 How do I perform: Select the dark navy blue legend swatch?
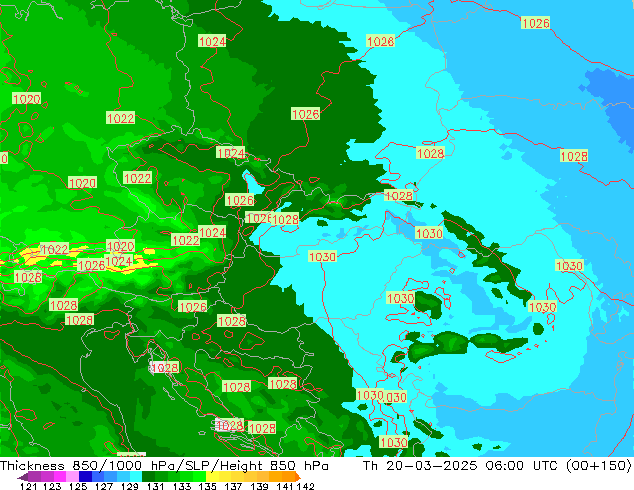click(85, 477)
